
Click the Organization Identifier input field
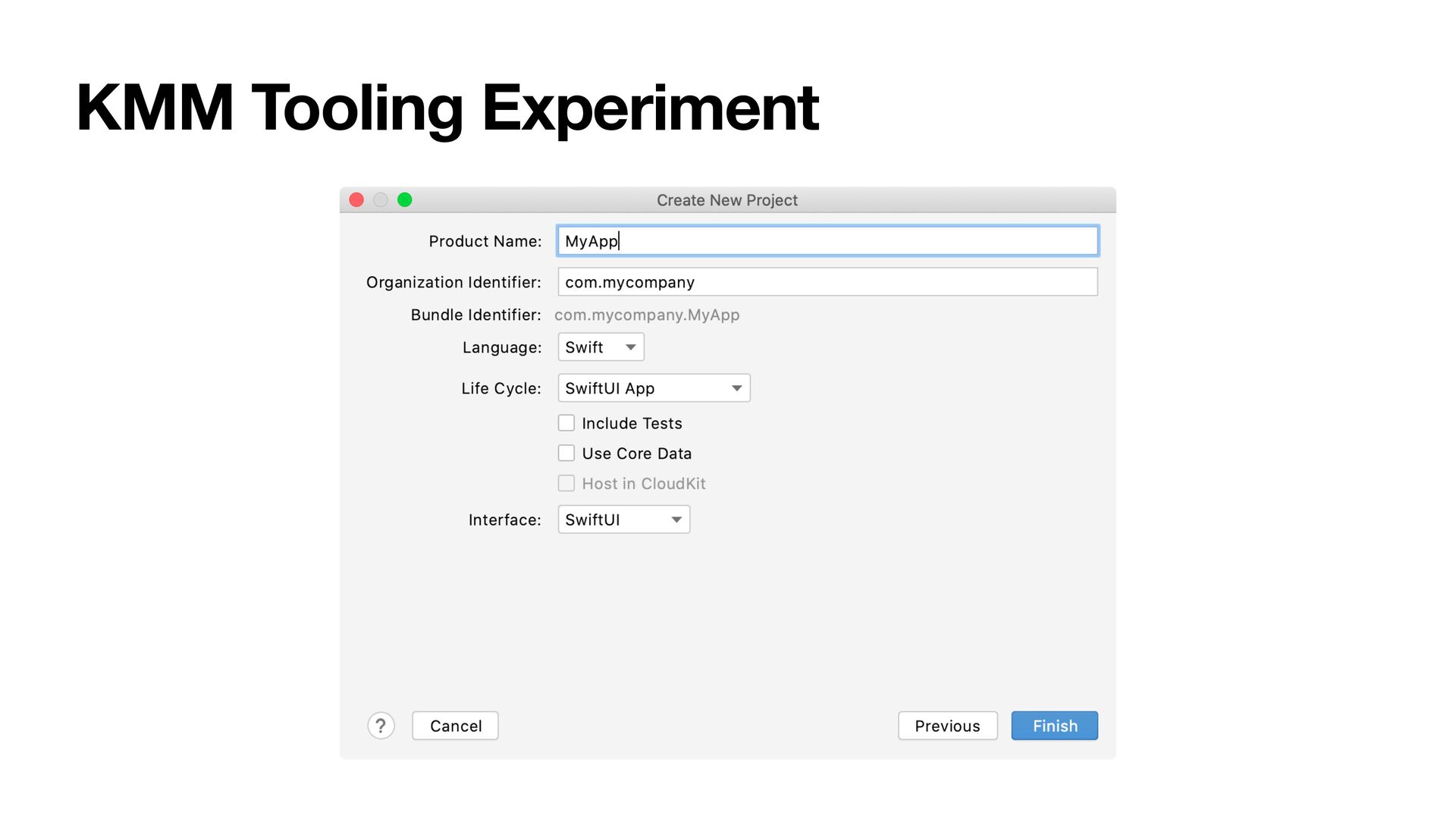(828, 282)
